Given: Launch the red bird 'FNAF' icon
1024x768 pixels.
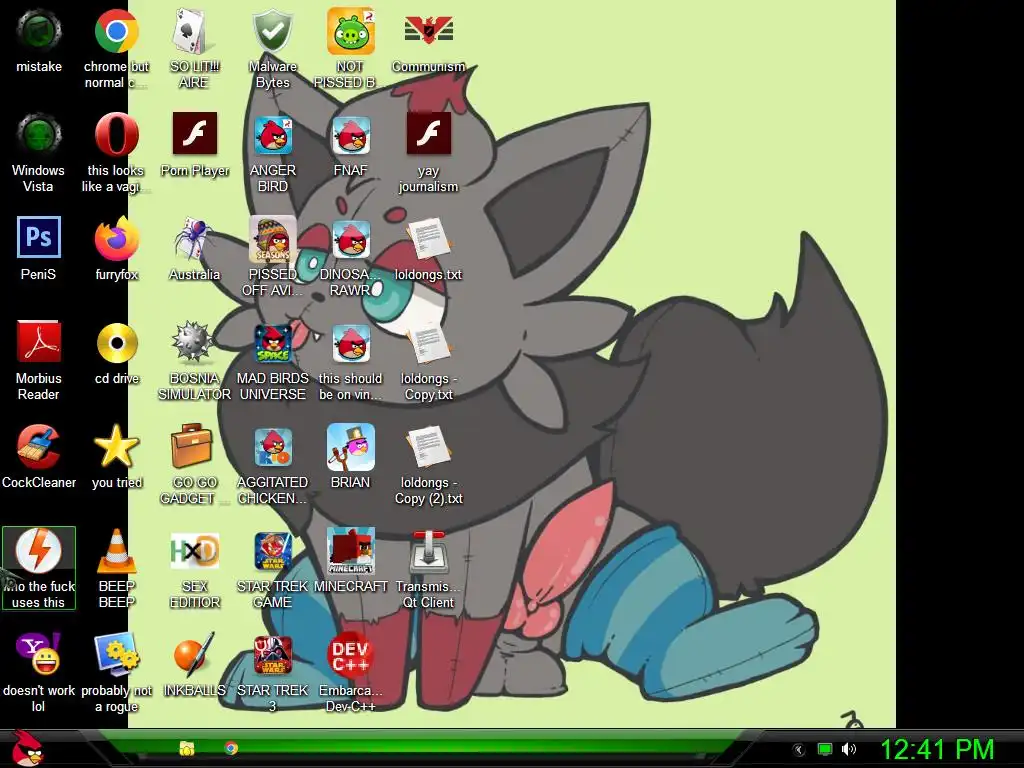Looking at the screenshot, I should coord(351,135).
